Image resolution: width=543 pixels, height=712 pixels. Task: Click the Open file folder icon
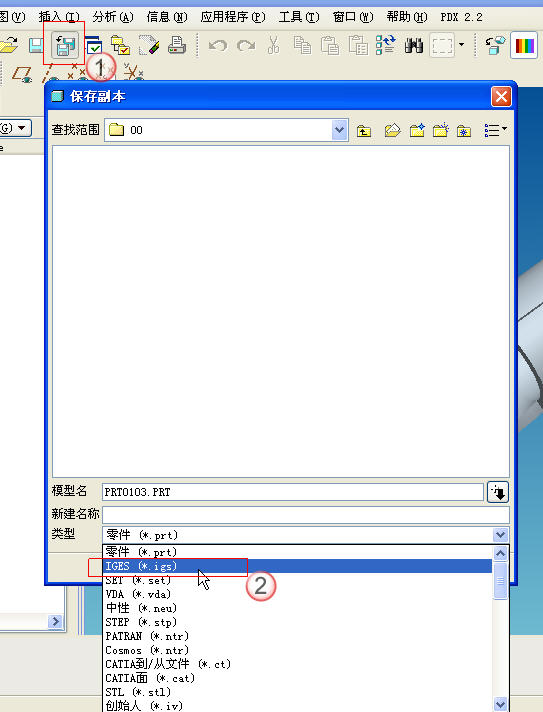[9, 44]
